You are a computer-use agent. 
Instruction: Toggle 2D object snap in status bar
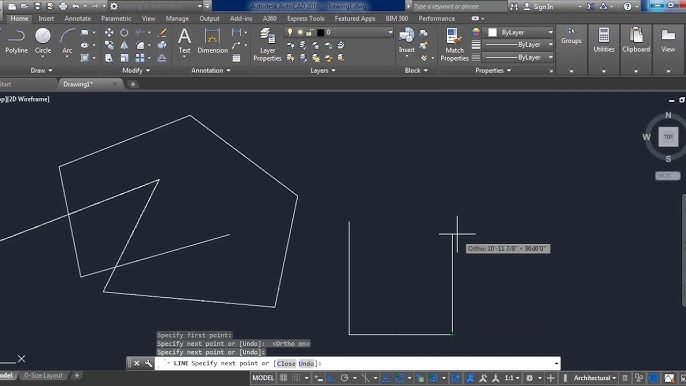click(399, 378)
